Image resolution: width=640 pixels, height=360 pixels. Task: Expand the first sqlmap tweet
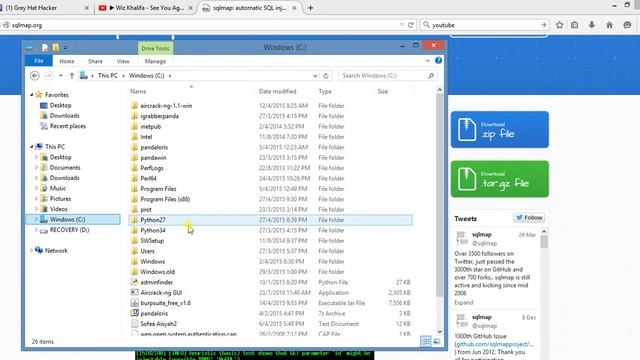(x=464, y=302)
